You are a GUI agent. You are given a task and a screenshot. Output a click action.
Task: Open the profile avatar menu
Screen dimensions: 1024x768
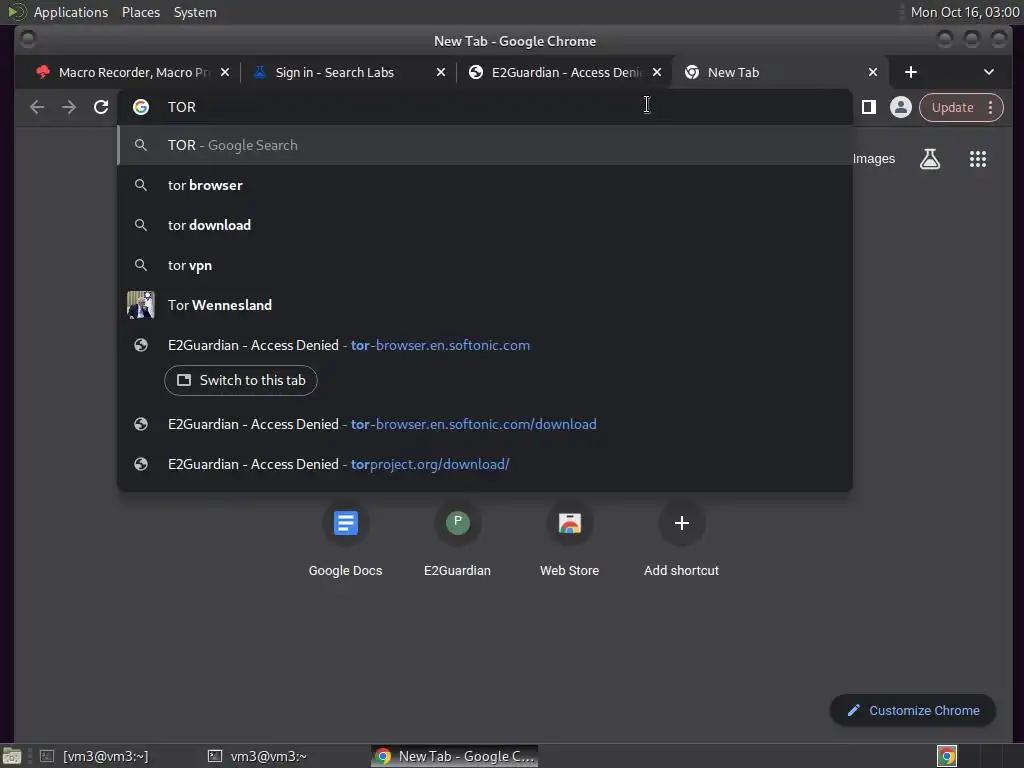coord(901,107)
